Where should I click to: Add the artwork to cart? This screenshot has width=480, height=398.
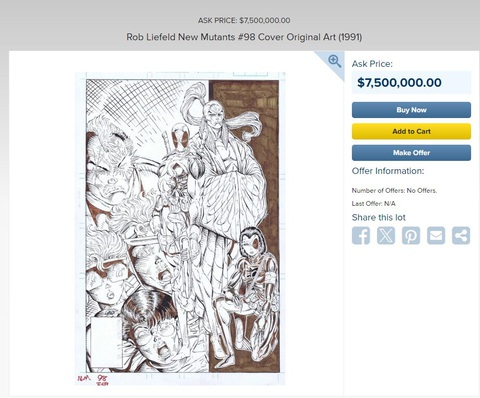[x=411, y=131]
